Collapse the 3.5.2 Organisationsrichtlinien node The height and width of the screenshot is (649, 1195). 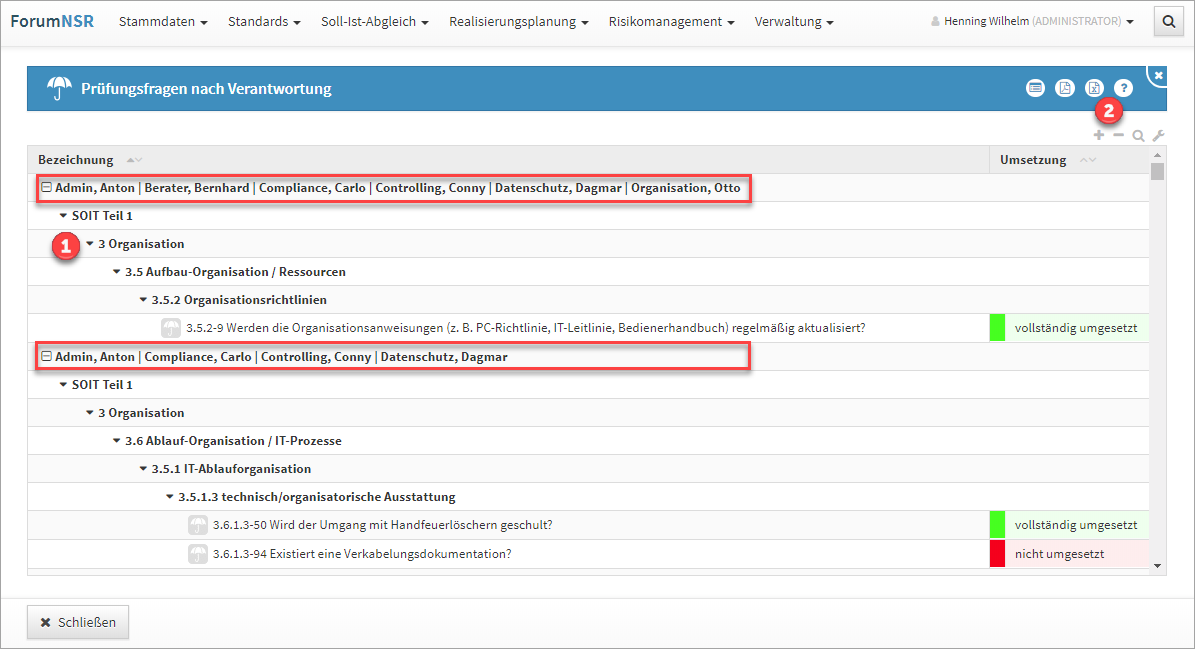tap(143, 300)
